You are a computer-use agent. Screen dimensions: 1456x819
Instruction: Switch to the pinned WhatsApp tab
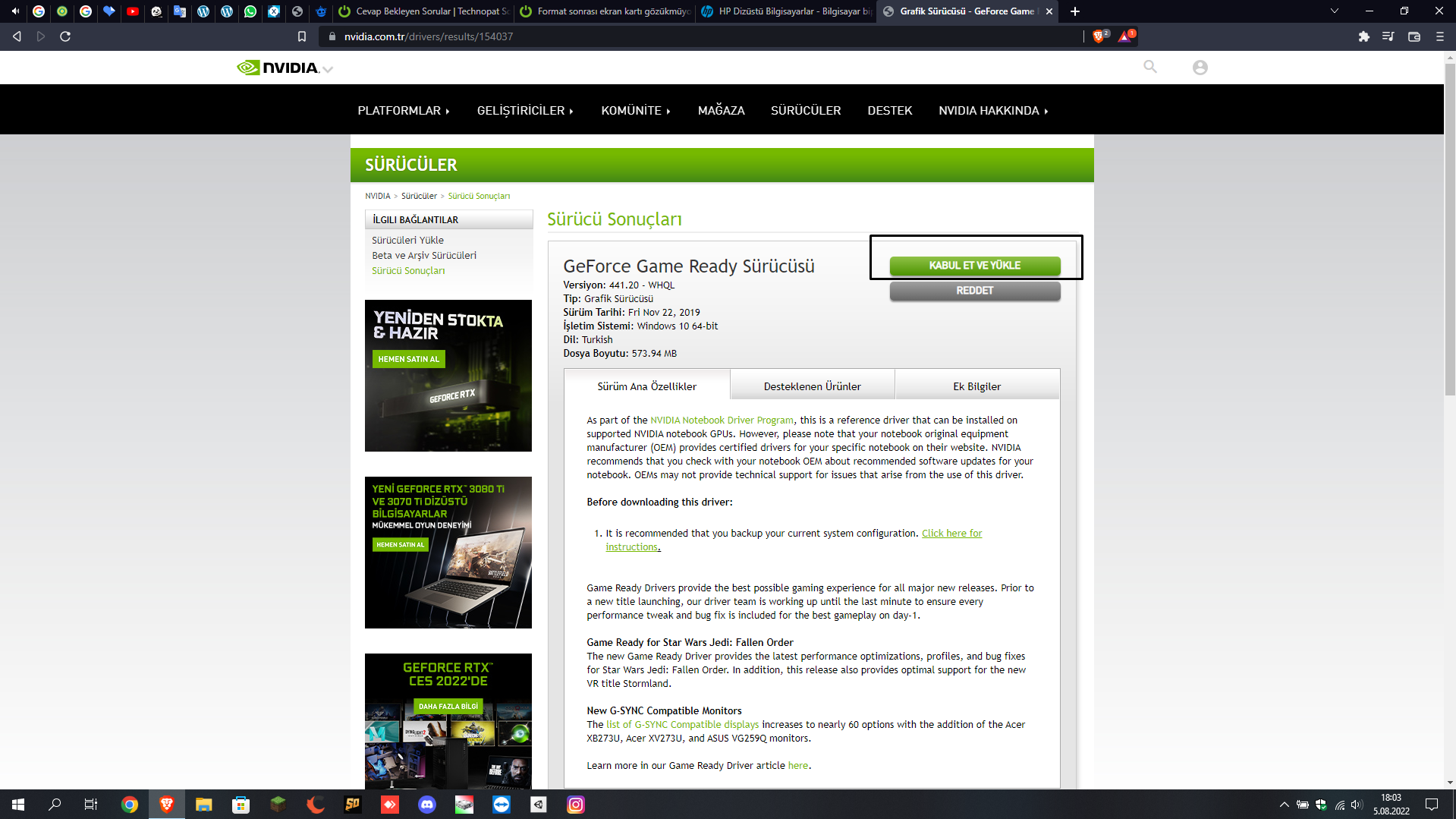250,11
